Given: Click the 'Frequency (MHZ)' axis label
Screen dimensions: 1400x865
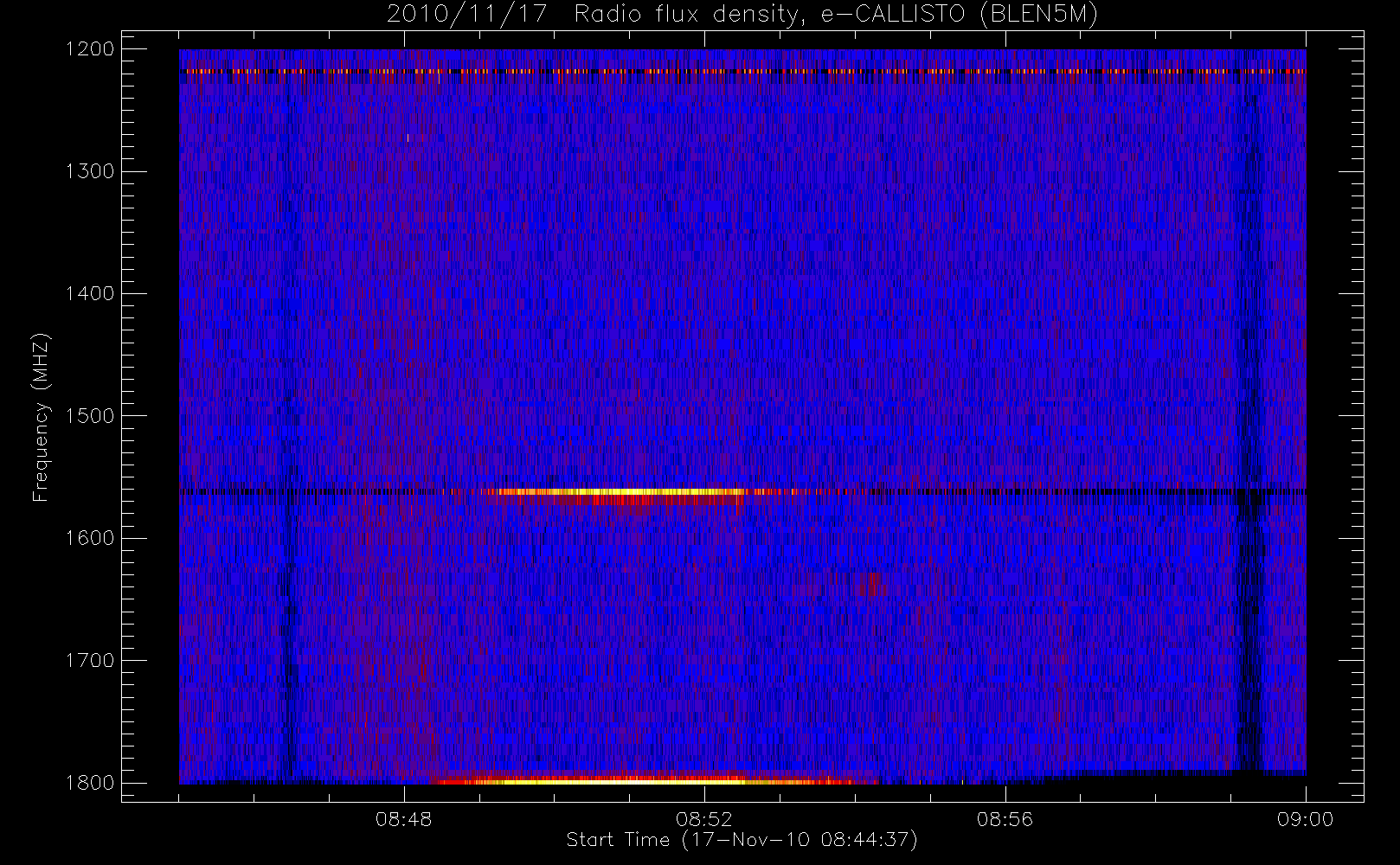Looking at the screenshot, I should point(41,417).
